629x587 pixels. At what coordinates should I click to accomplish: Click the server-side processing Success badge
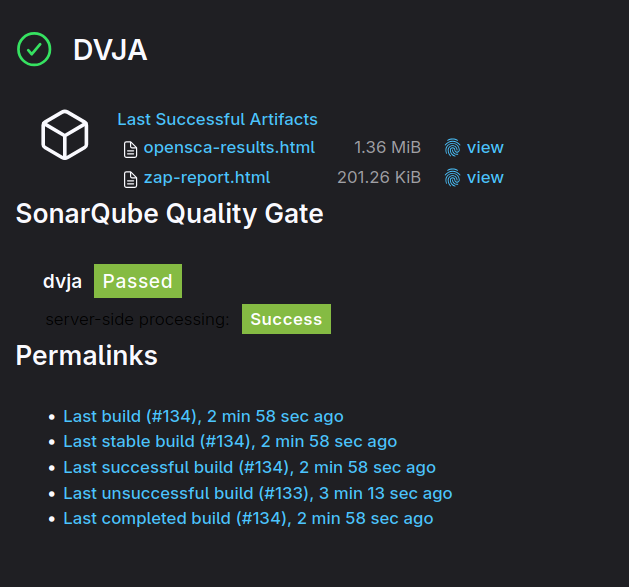[286, 319]
